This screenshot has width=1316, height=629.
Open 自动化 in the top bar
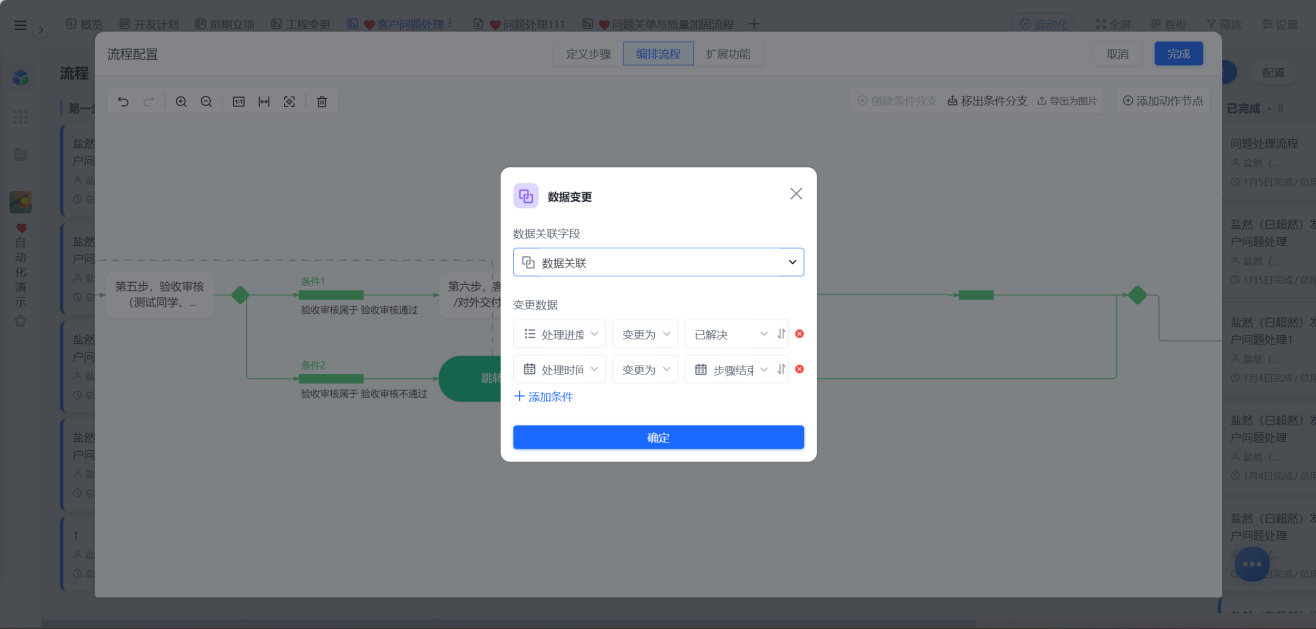(x=1042, y=24)
